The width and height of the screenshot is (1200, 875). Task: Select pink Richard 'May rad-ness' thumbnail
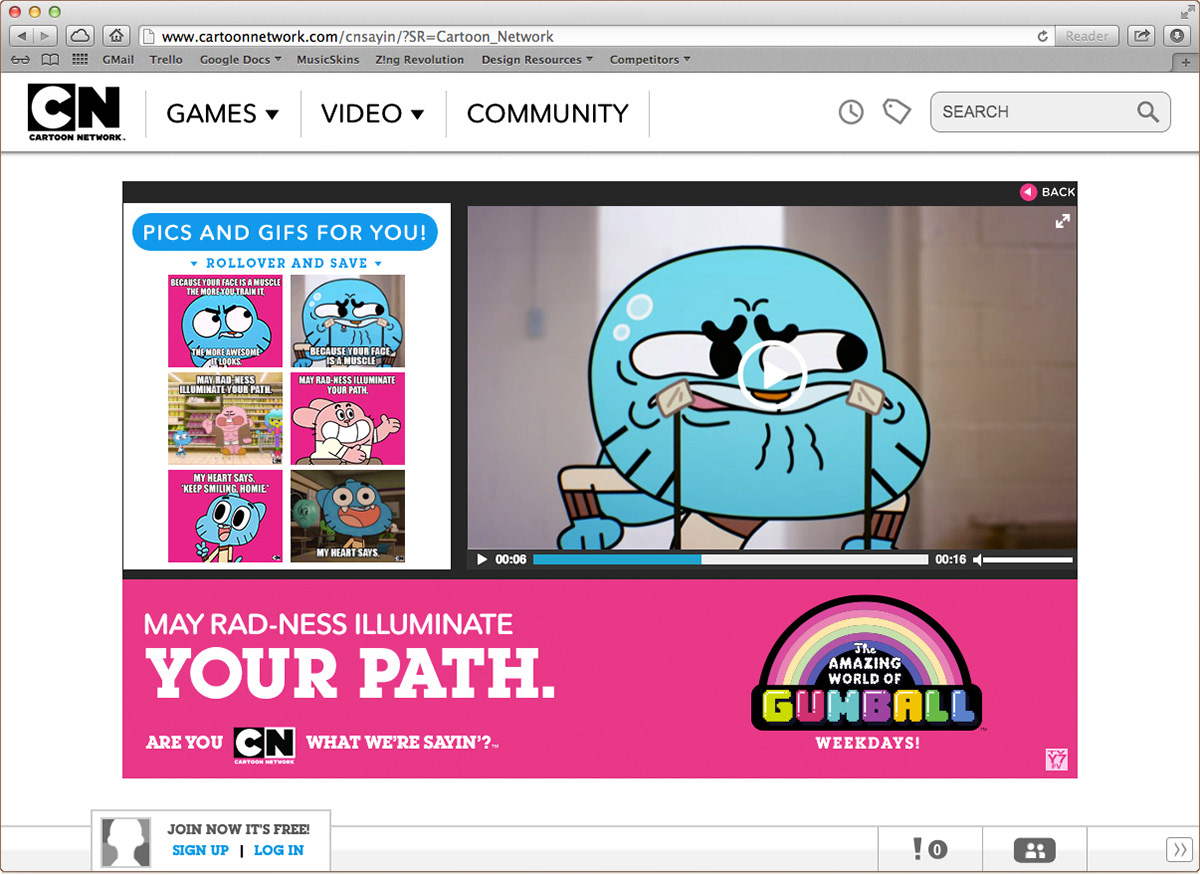point(348,419)
